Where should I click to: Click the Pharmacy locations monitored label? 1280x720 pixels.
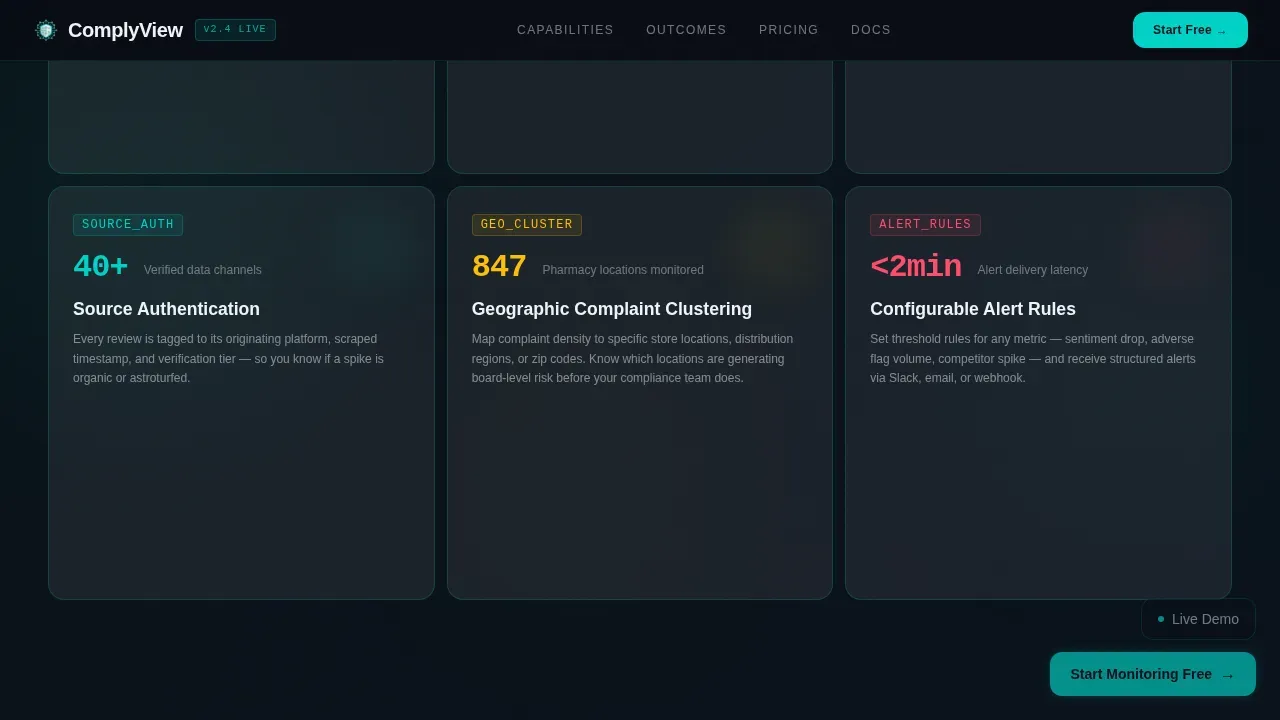click(x=623, y=270)
